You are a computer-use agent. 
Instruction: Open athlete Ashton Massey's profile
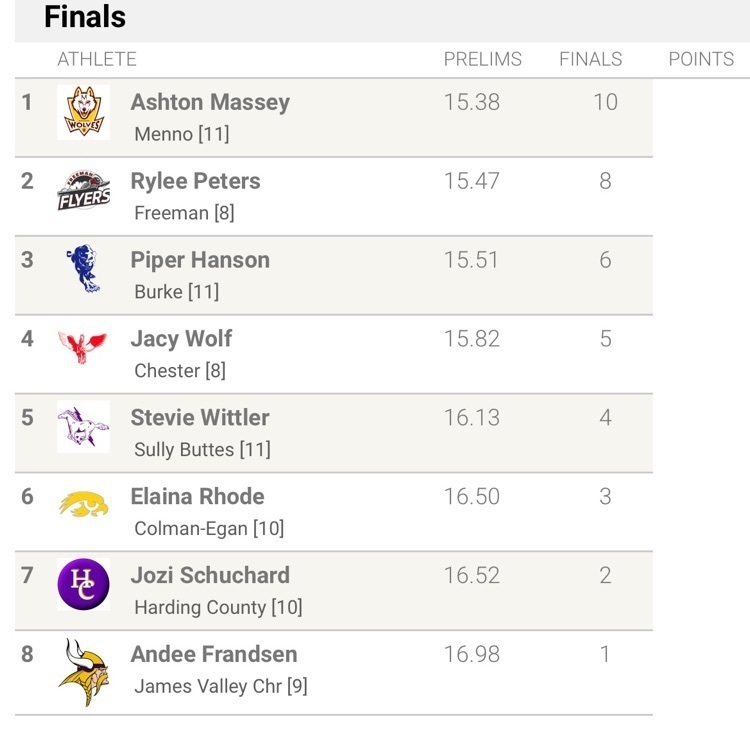pos(210,102)
